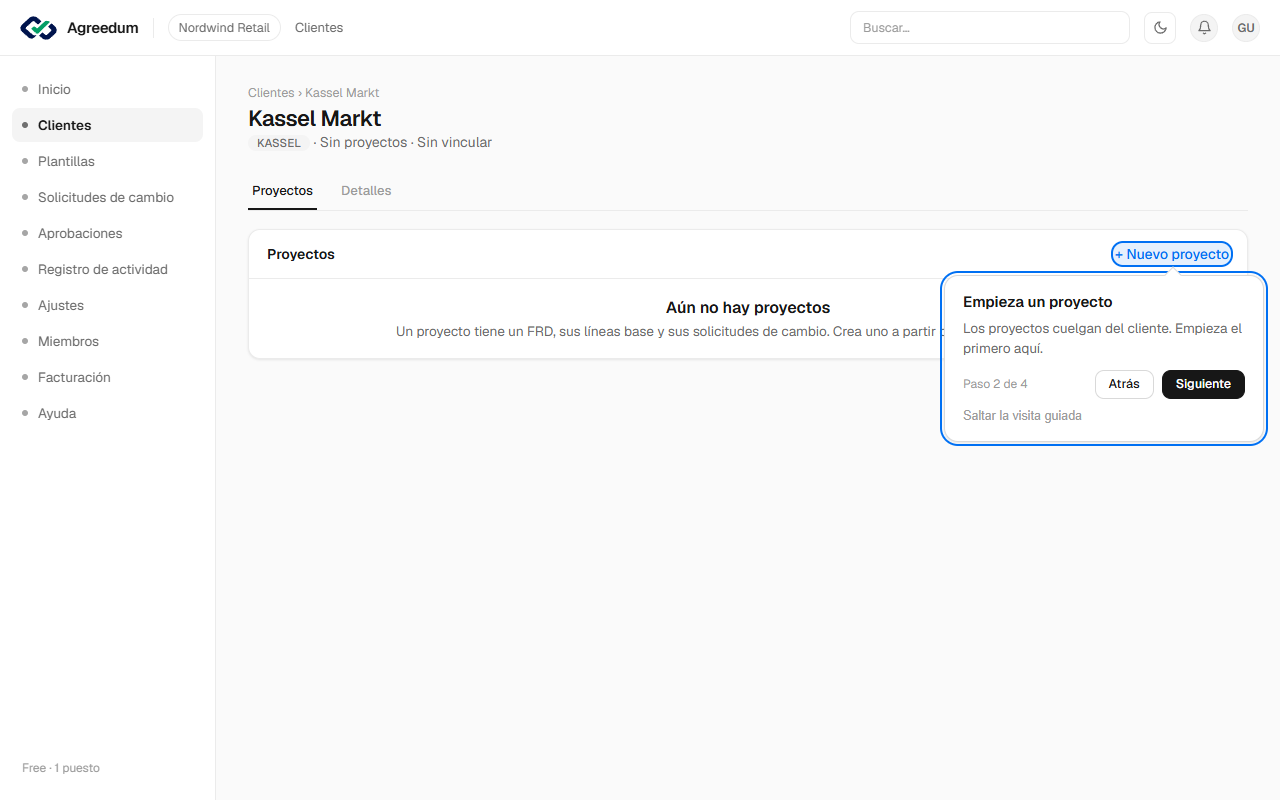Click the Free · 1 puesto plan label

[61, 768]
